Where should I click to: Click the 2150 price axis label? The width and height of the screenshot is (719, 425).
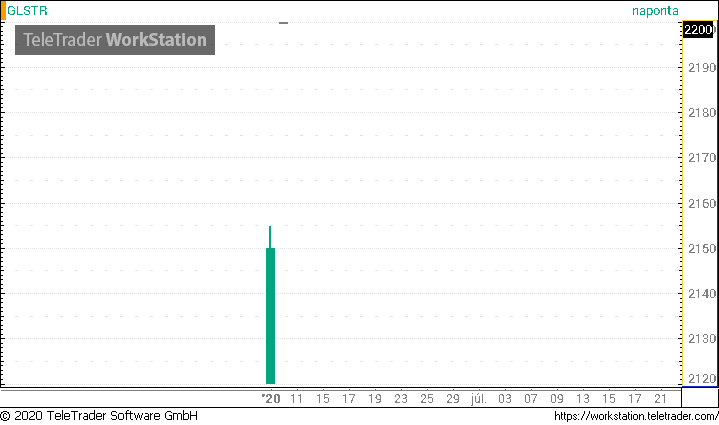click(702, 248)
